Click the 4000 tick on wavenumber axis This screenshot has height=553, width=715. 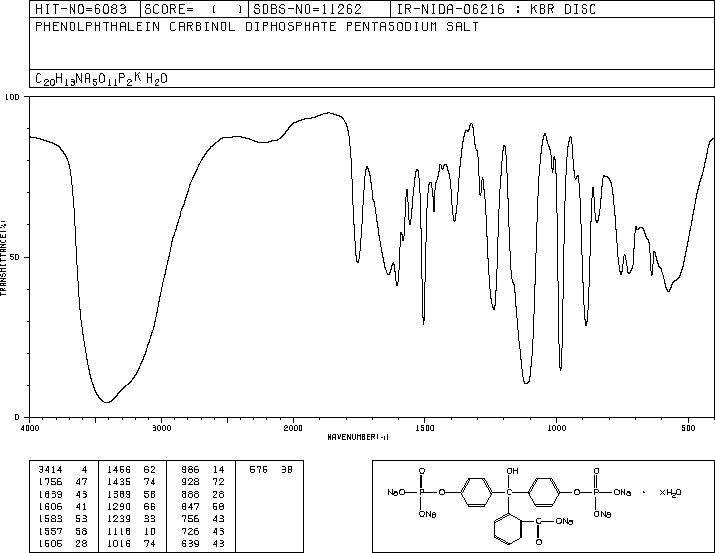[30, 428]
